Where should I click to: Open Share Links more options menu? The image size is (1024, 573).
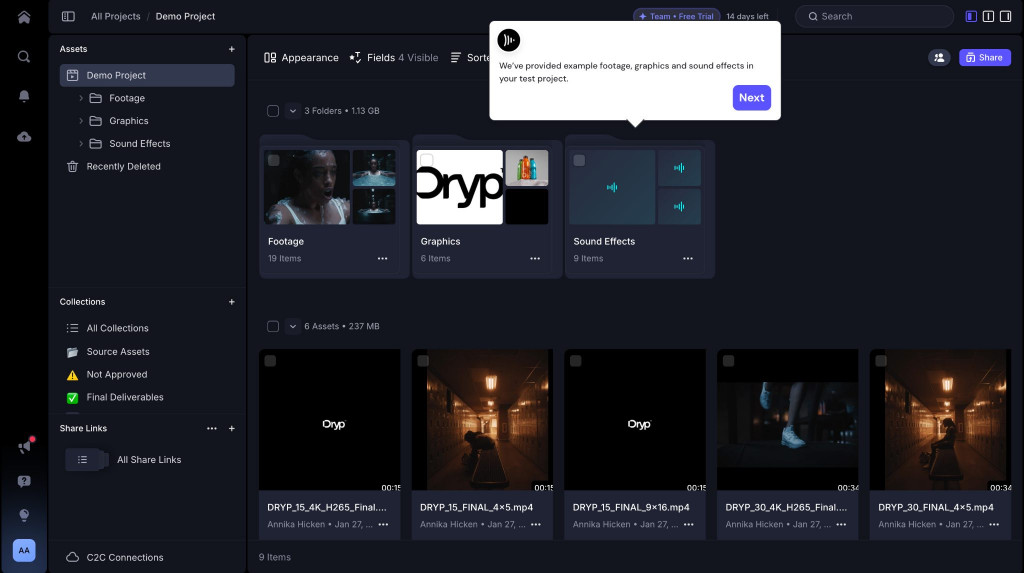pos(212,429)
